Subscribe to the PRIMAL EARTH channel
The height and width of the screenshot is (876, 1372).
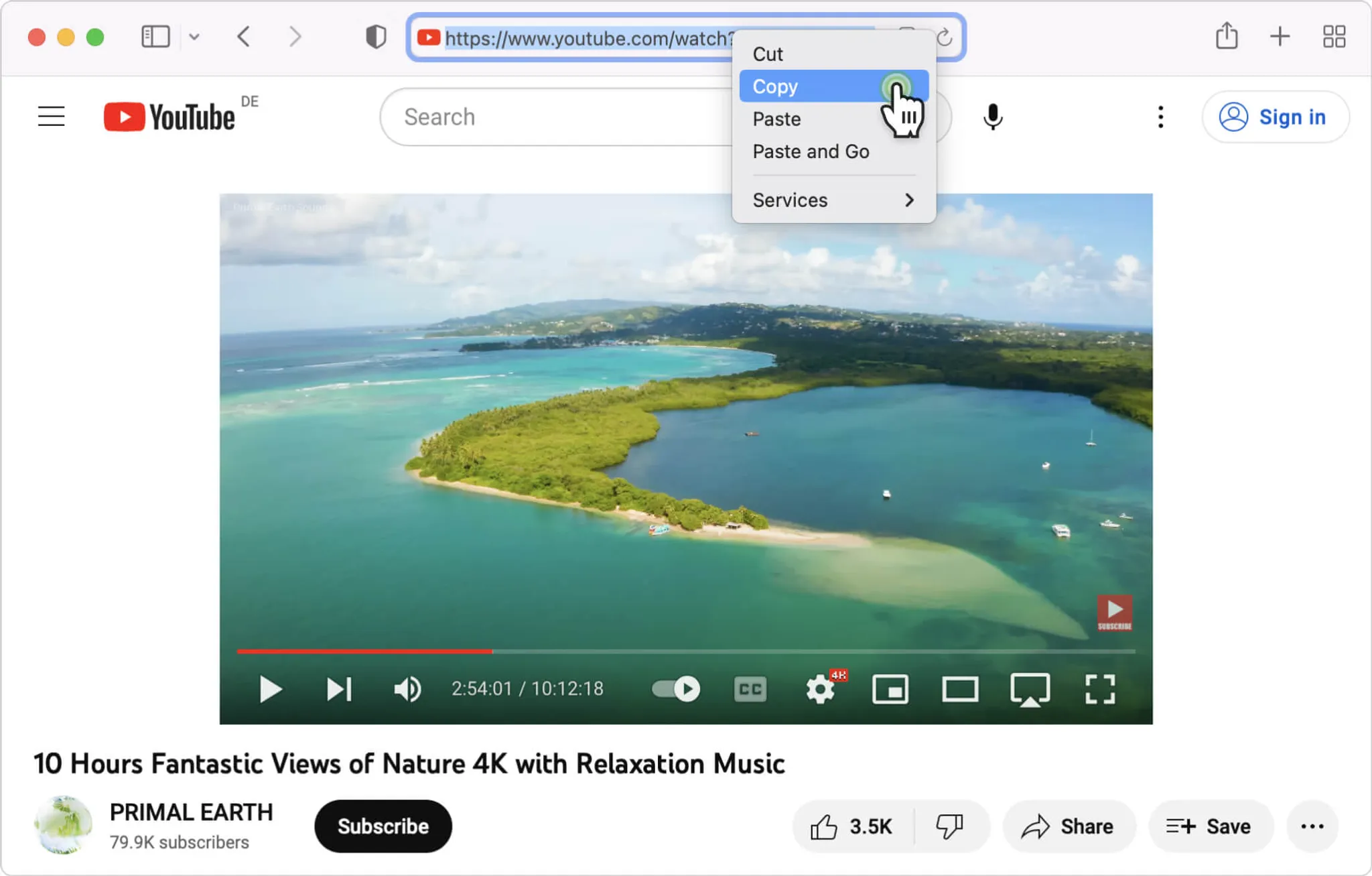click(x=383, y=826)
